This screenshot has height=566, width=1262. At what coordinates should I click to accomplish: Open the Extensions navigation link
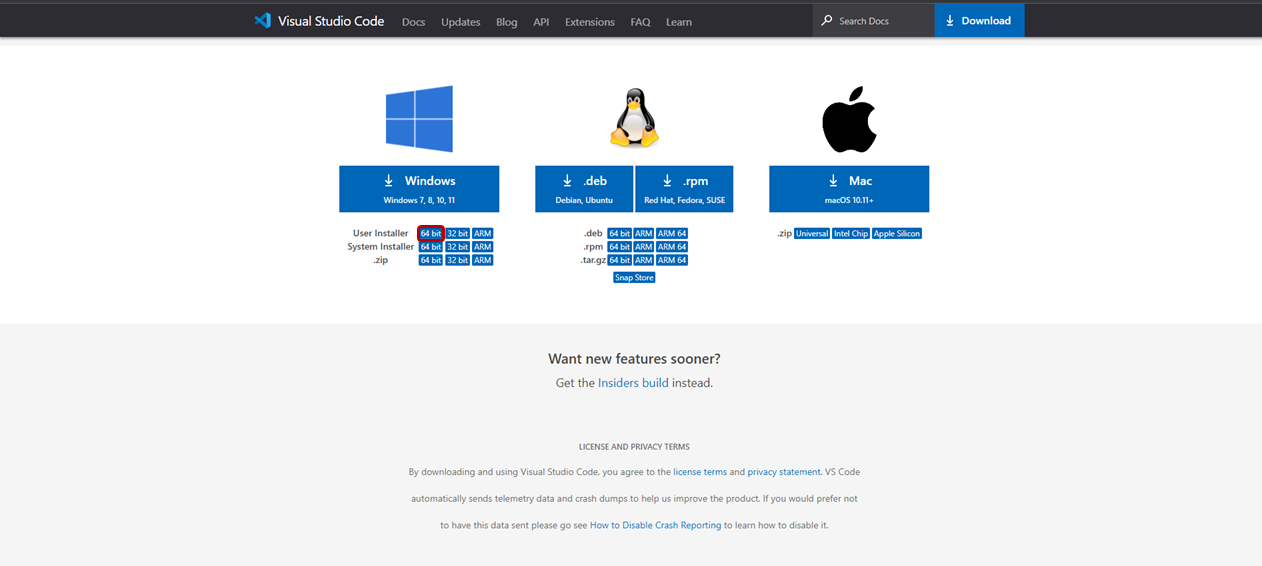pos(590,22)
